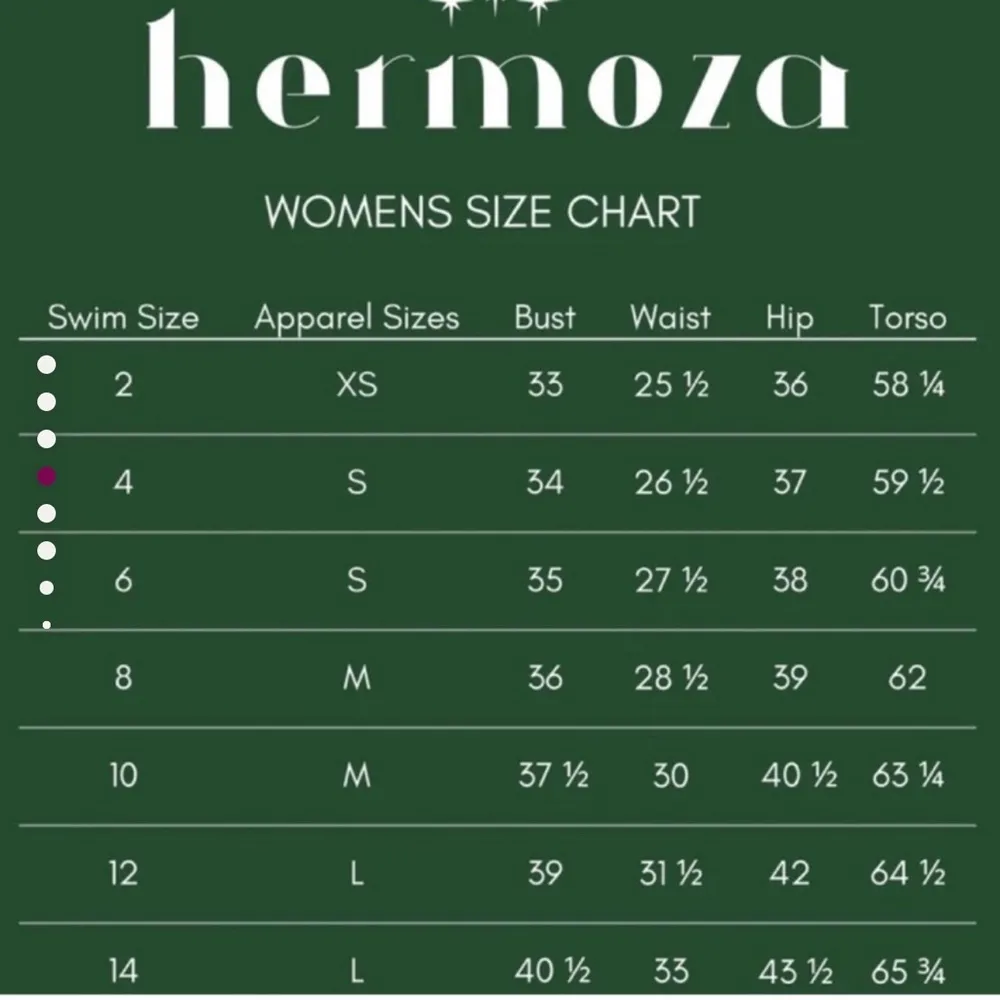Select swim size 14 row label
The image size is (1000, 1000).
[123, 971]
